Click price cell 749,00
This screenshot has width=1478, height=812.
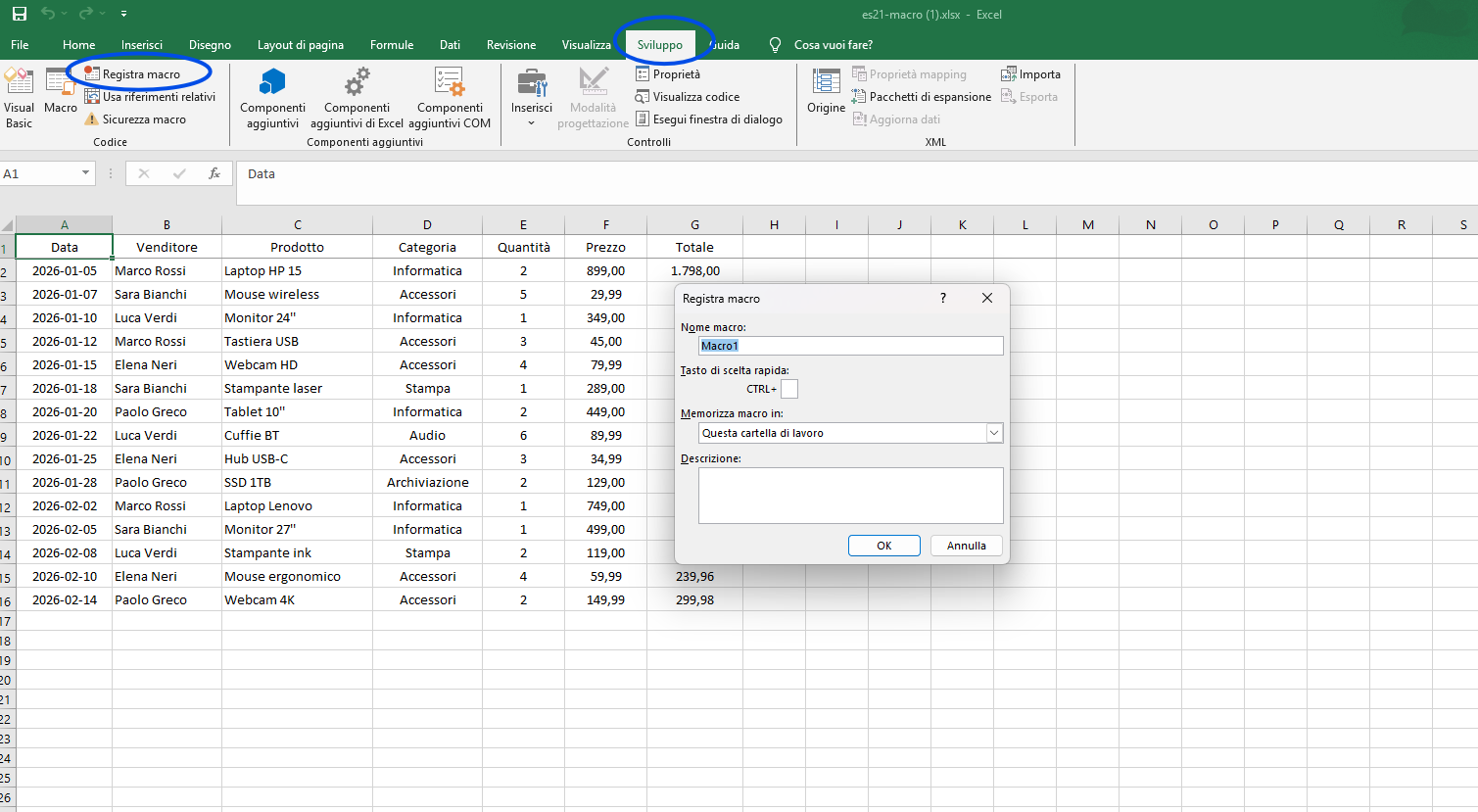click(605, 506)
